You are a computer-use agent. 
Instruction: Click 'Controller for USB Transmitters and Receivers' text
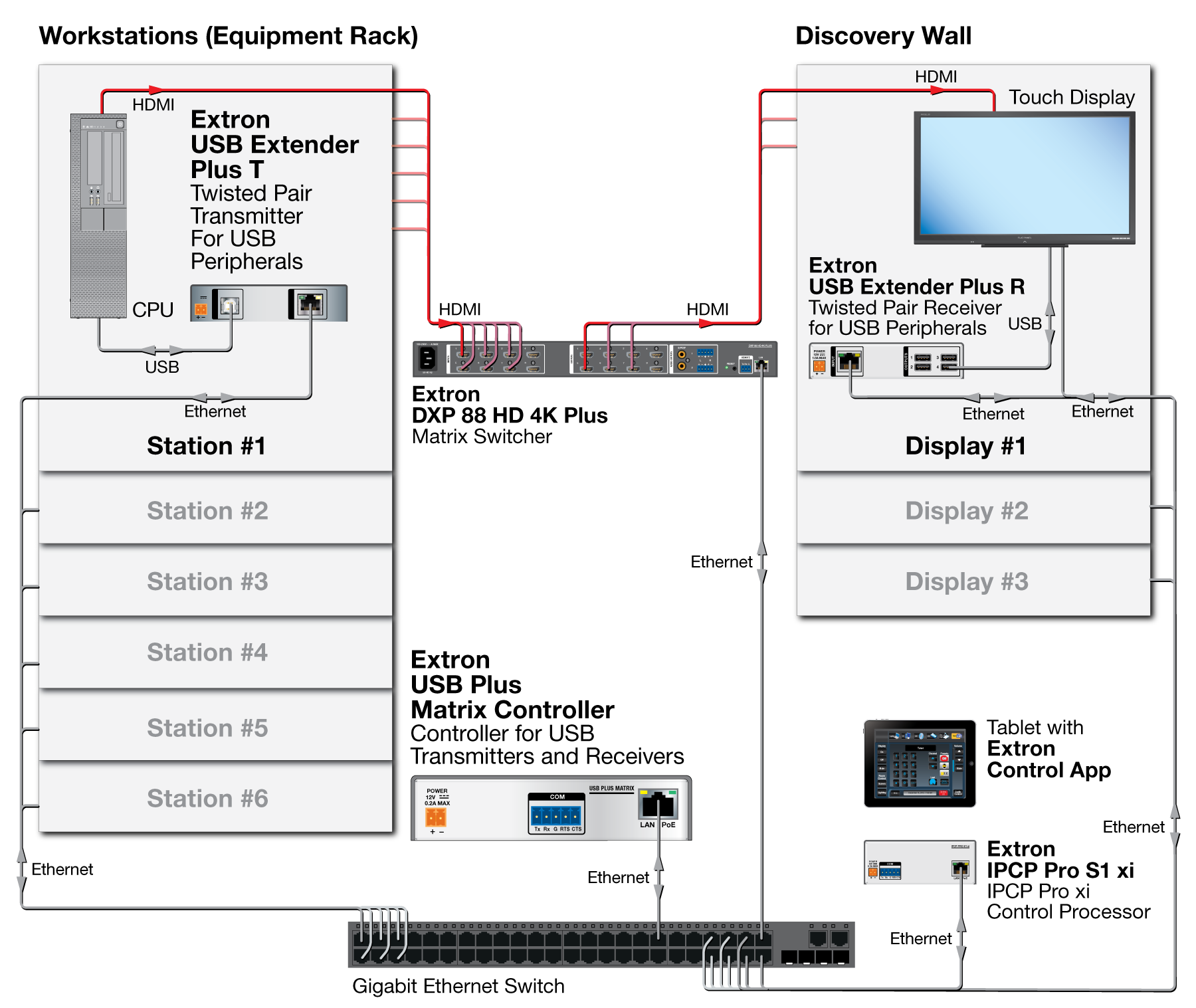coord(547,745)
